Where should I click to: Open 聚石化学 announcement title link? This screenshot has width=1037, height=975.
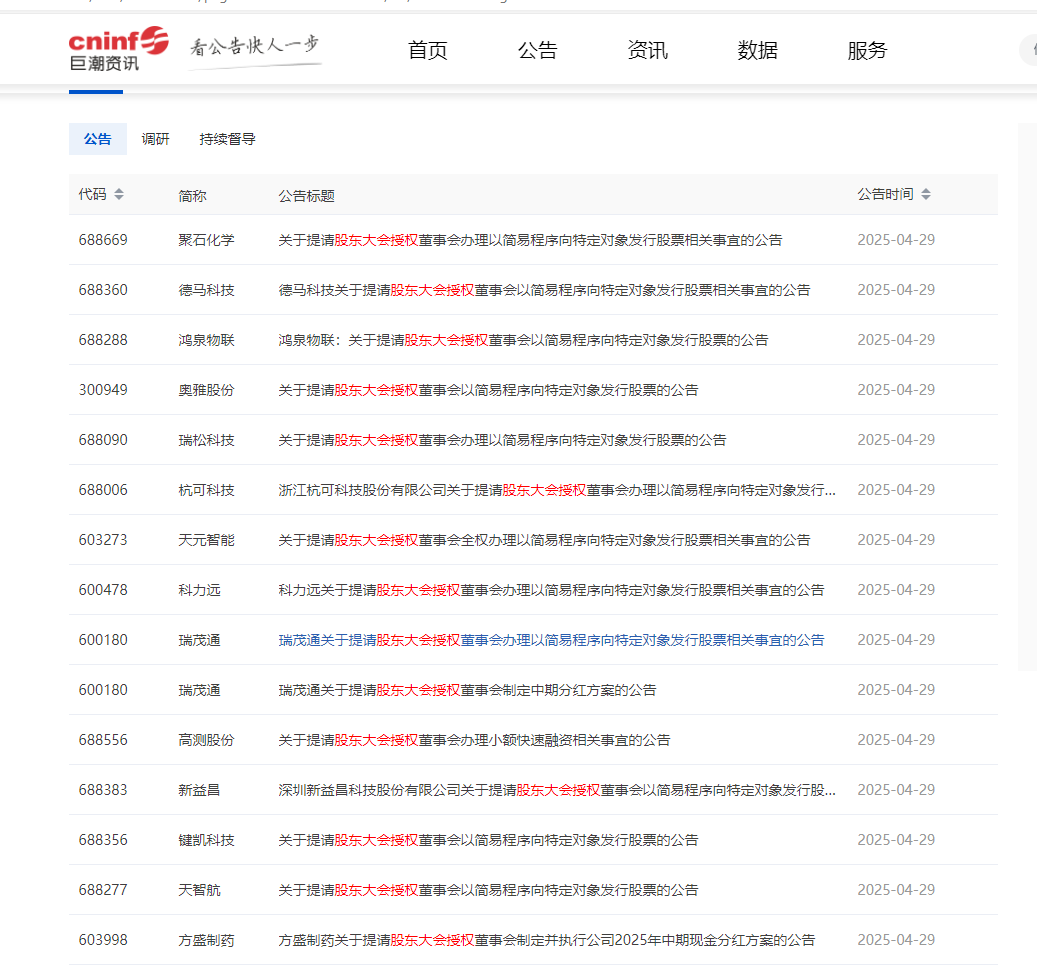pyautogui.click(x=530, y=240)
